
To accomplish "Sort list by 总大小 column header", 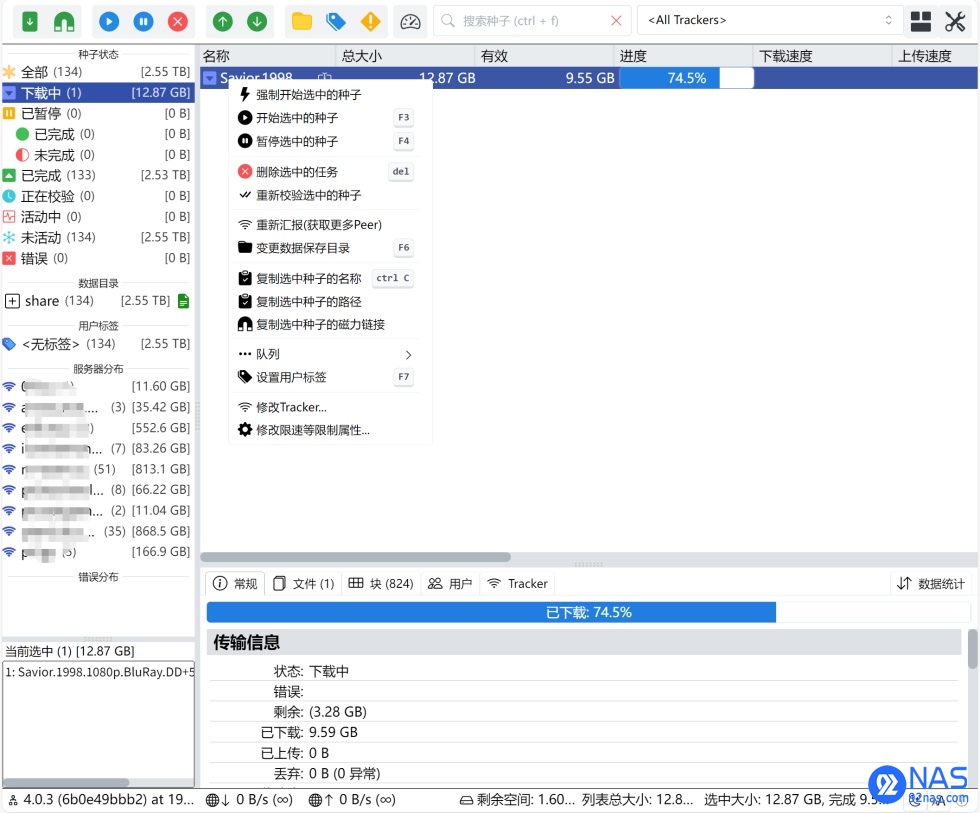I will pos(405,56).
